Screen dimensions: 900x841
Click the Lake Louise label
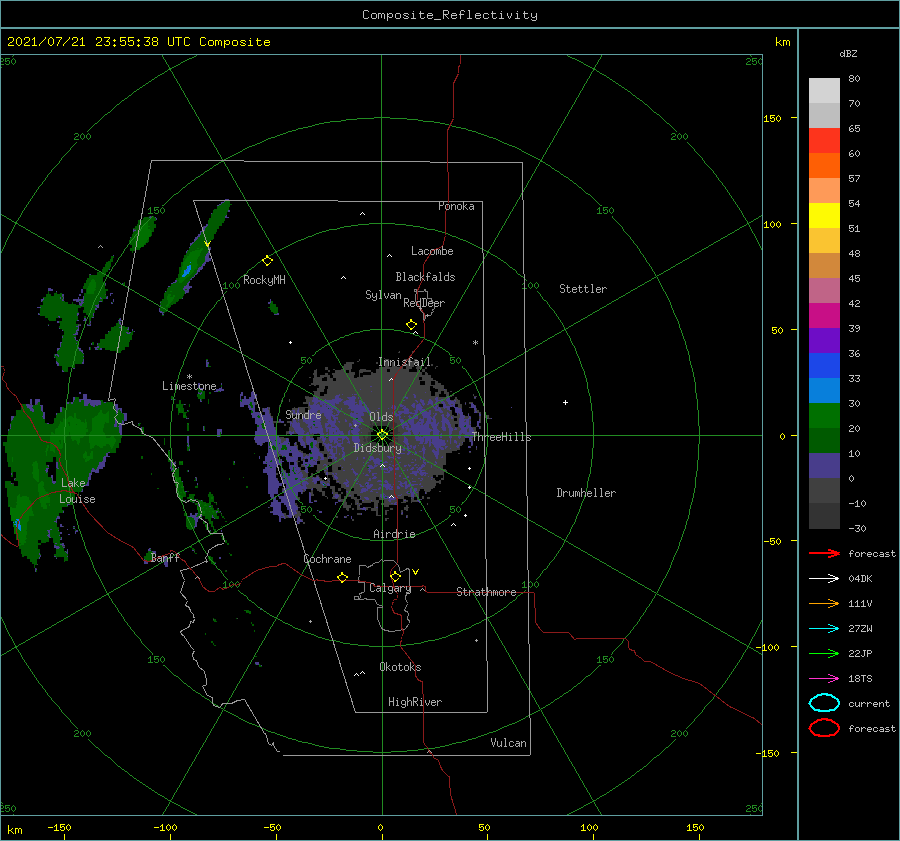click(77, 491)
